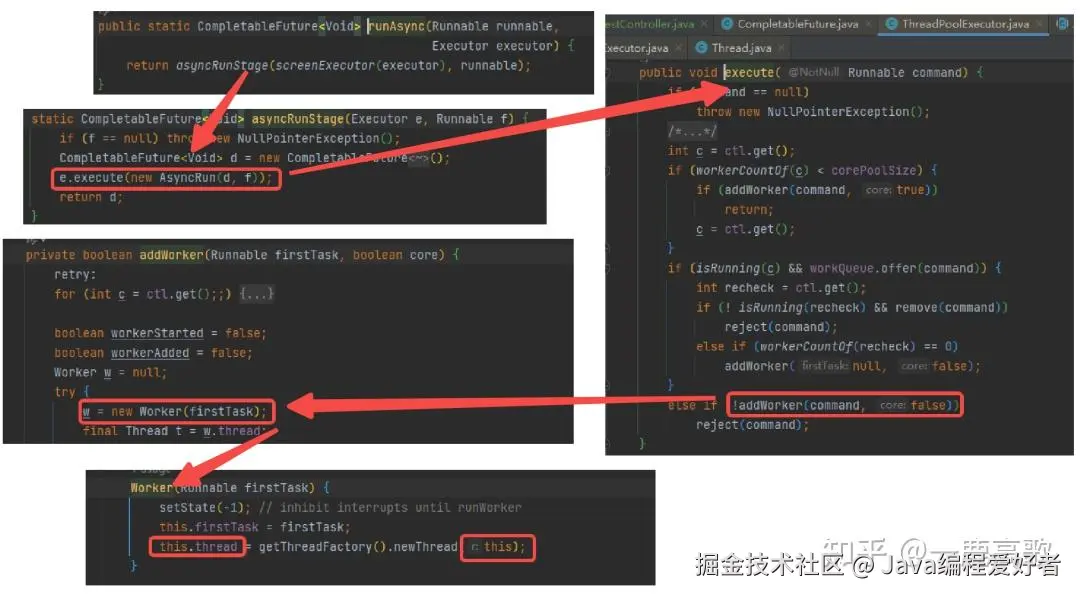Image resolution: width=1080 pixels, height=597 pixels.
Task: Close the Executor.java editor tab
Action: point(678,48)
